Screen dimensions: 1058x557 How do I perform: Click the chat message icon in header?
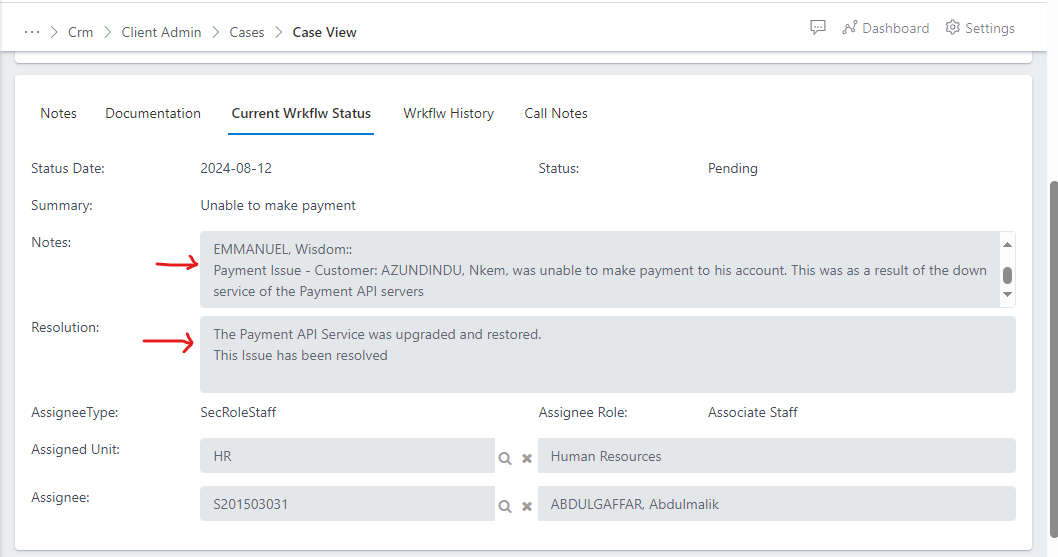coord(817,28)
